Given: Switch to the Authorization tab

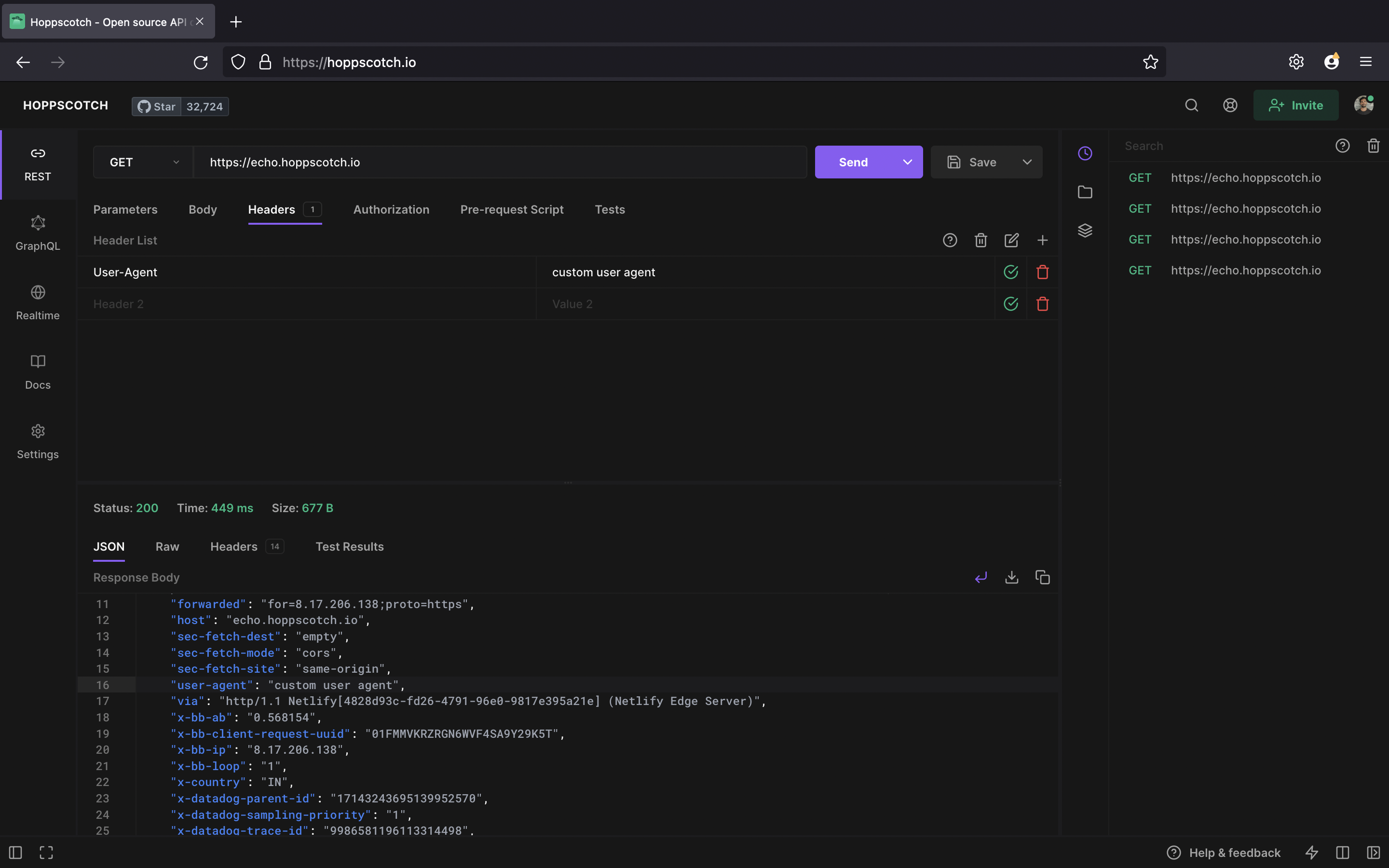Looking at the screenshot, I should 391,210.
